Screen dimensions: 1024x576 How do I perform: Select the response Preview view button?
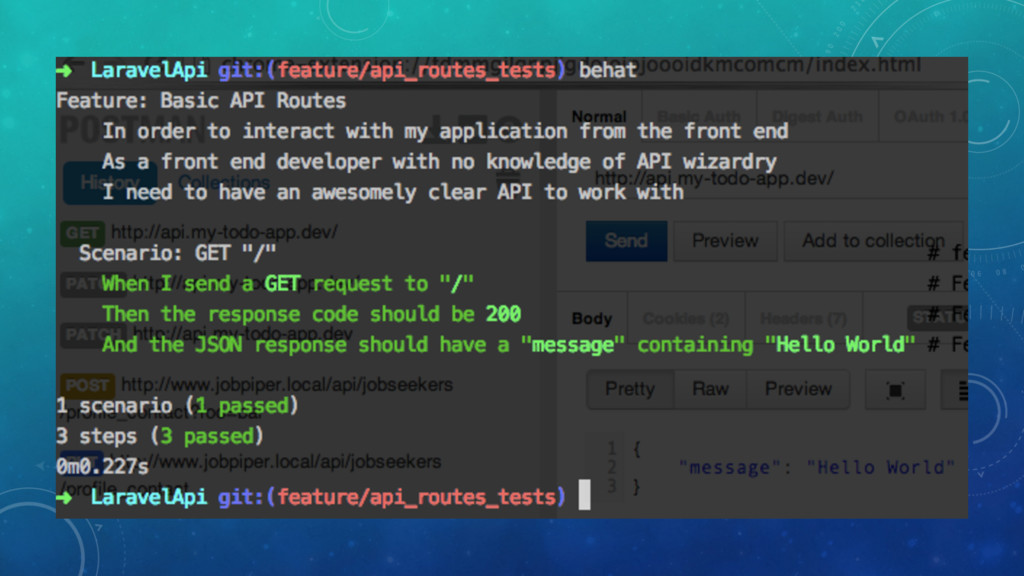tap(798, 389)
